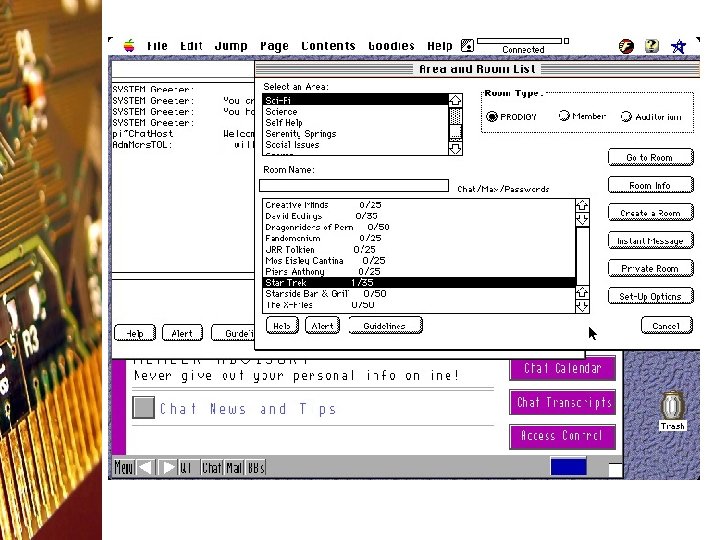Open the Page menu
720x540 pixels.
pos(274,46)
